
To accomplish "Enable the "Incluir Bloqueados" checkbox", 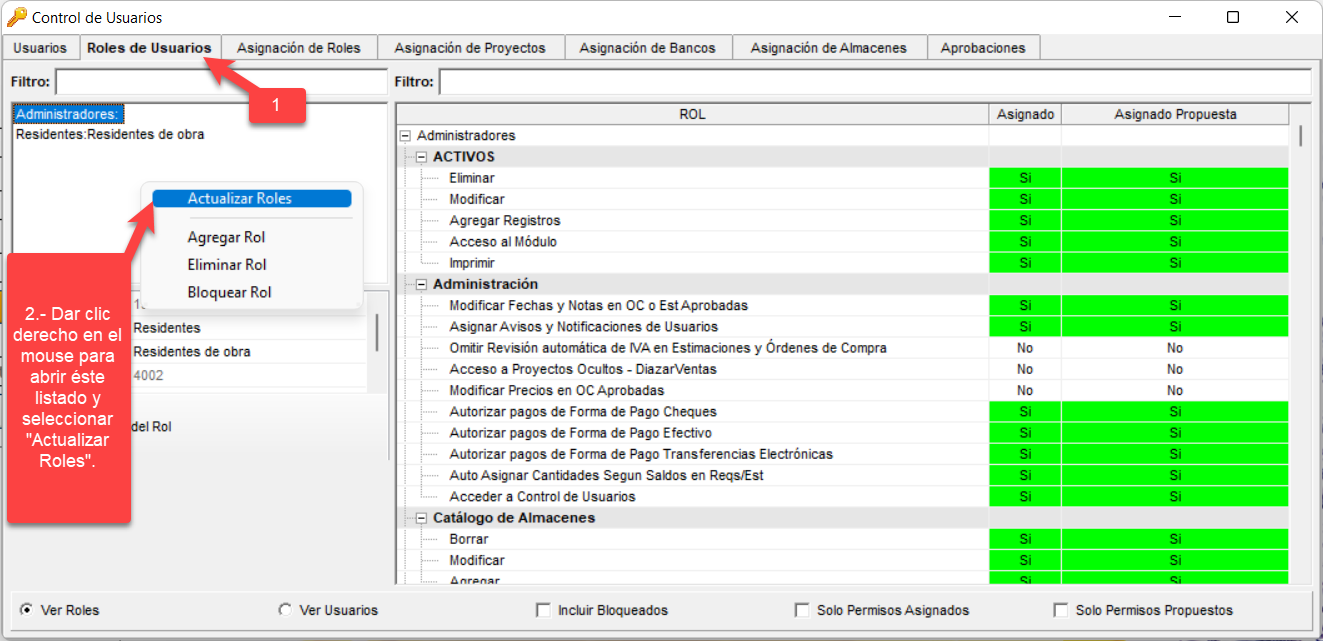I will pyautogui.click(x=543, y=610).
